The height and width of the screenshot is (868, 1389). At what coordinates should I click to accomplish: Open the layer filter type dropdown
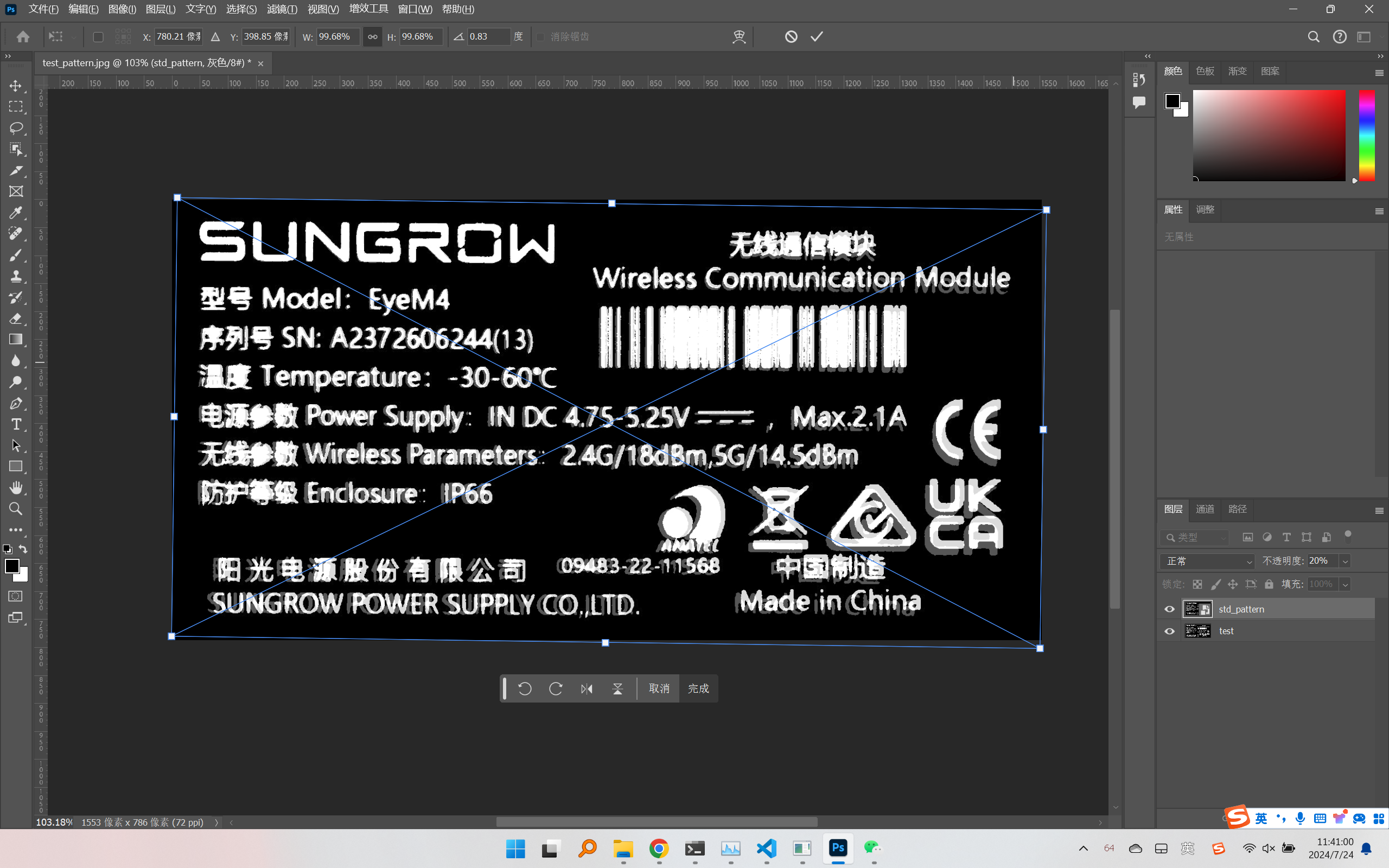click(x=1194, y=537)
